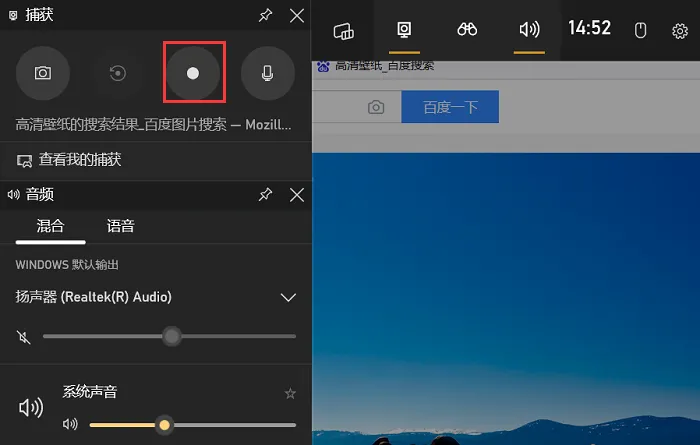Switch to the 语音 tab
Viewport: 700px width, 445px height.
click(x=121, y=227)
